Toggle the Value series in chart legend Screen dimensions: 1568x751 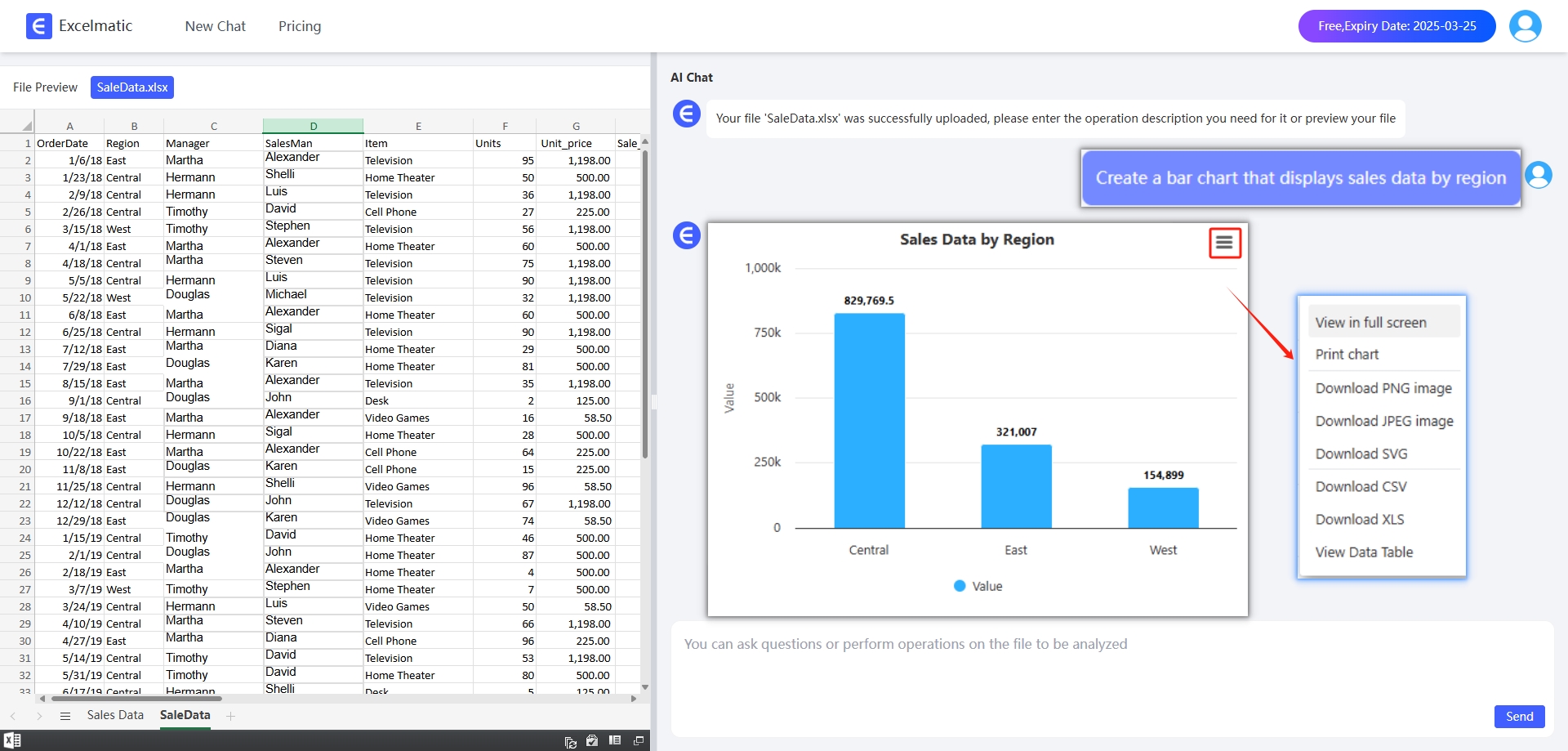click(978, 586)
